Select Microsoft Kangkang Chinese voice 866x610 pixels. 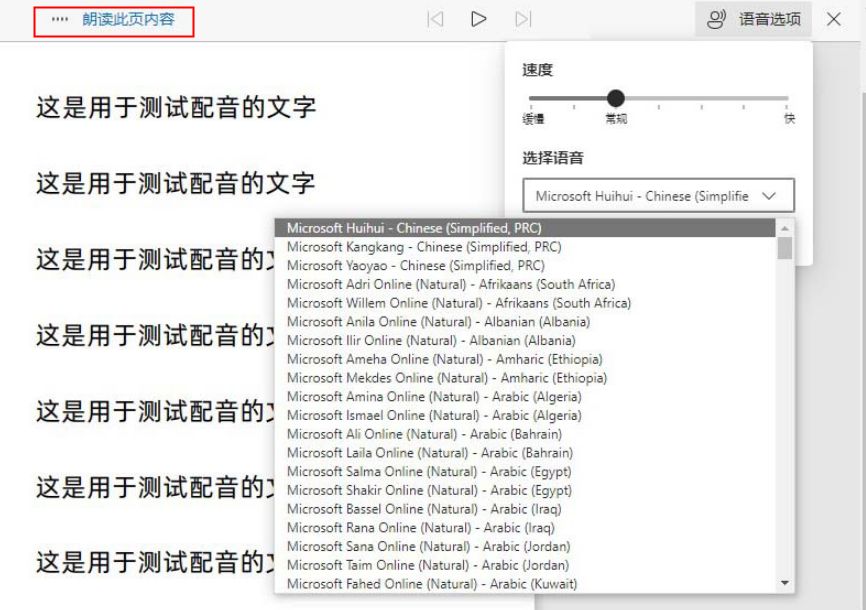pos(525,247)
